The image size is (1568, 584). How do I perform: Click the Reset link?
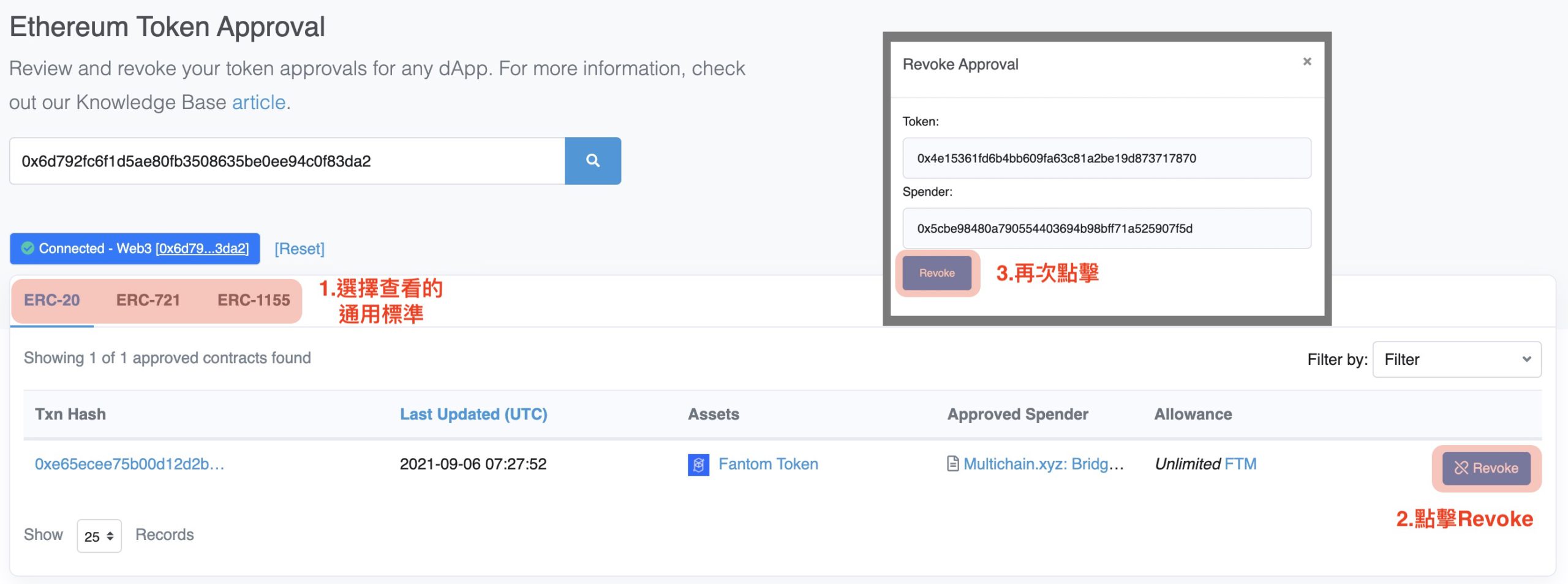click(300, 249)
